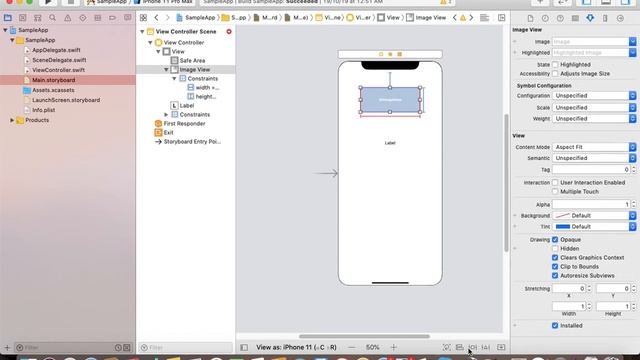
Task: Open the editor options lines icon
Action: pos(484,18)
